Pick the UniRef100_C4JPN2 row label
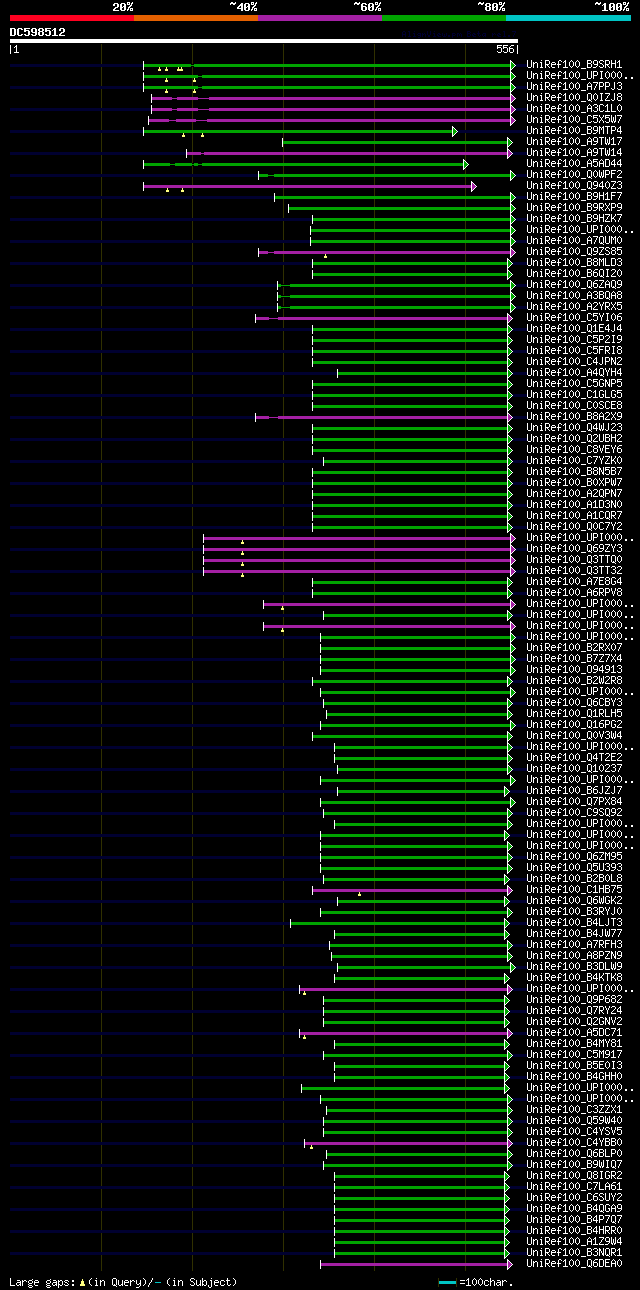The height and width of the screenshot is (1290, 640). (574, 362)
